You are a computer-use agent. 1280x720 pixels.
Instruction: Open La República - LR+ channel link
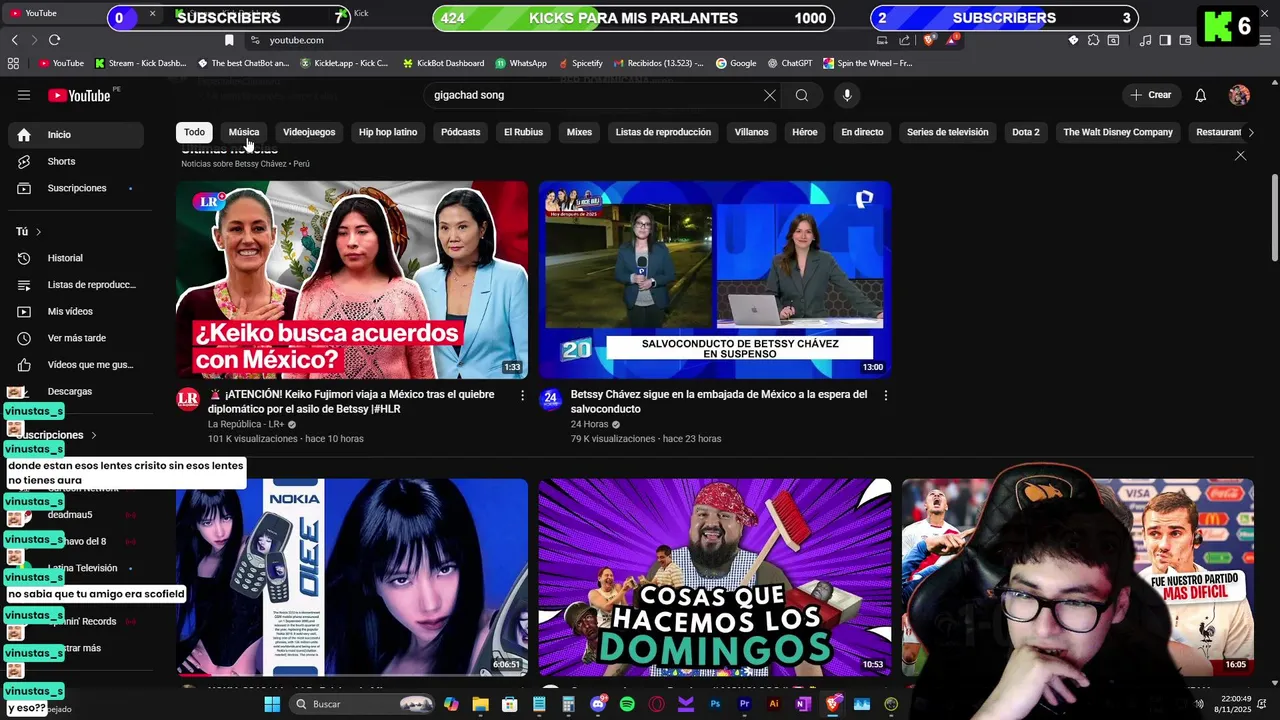tap(246, 424)
